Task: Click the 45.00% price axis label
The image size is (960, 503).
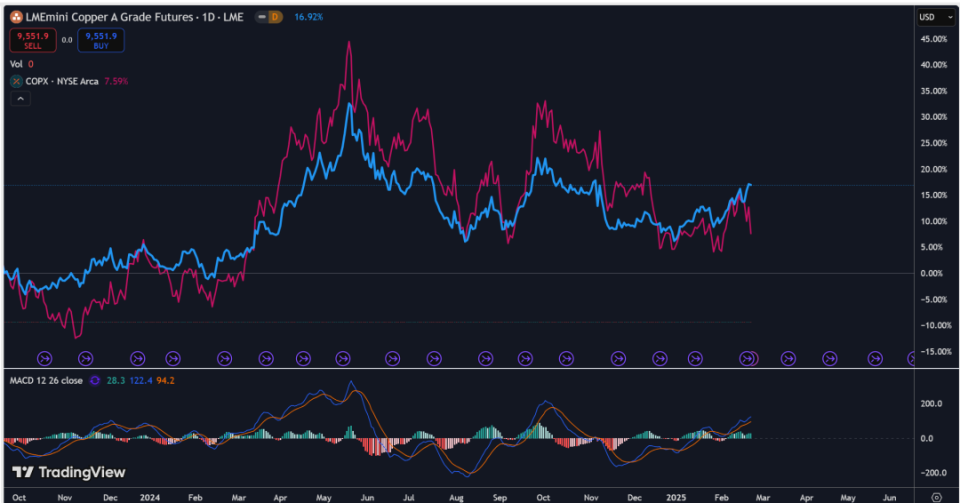Action: click(934, 39)
